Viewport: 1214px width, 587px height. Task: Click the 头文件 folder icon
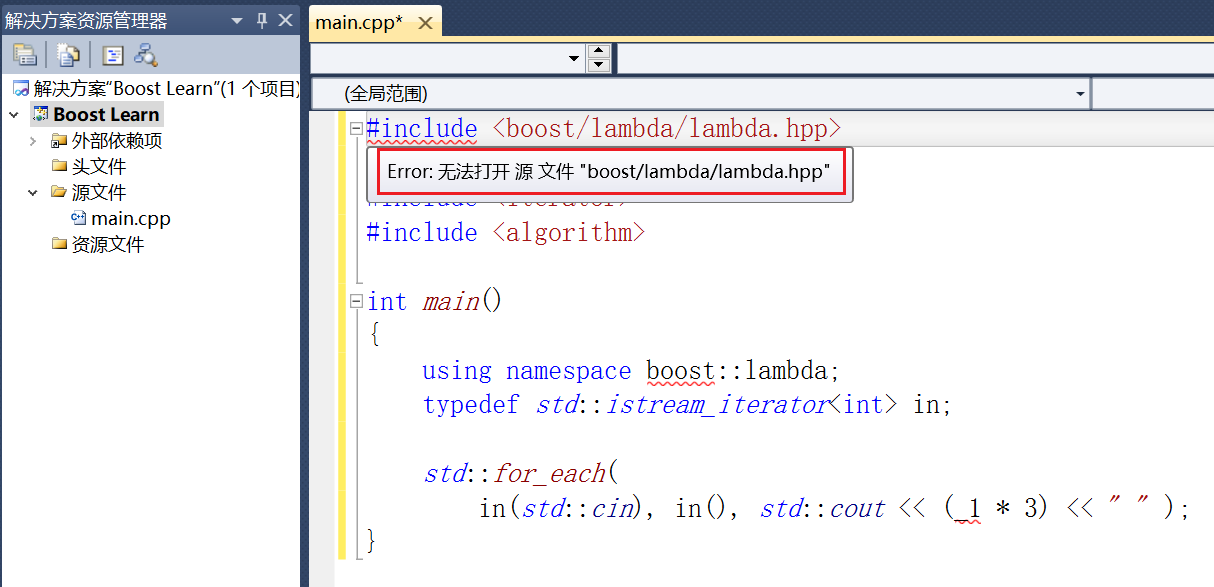pyautogui.click(x=60, y=166)
